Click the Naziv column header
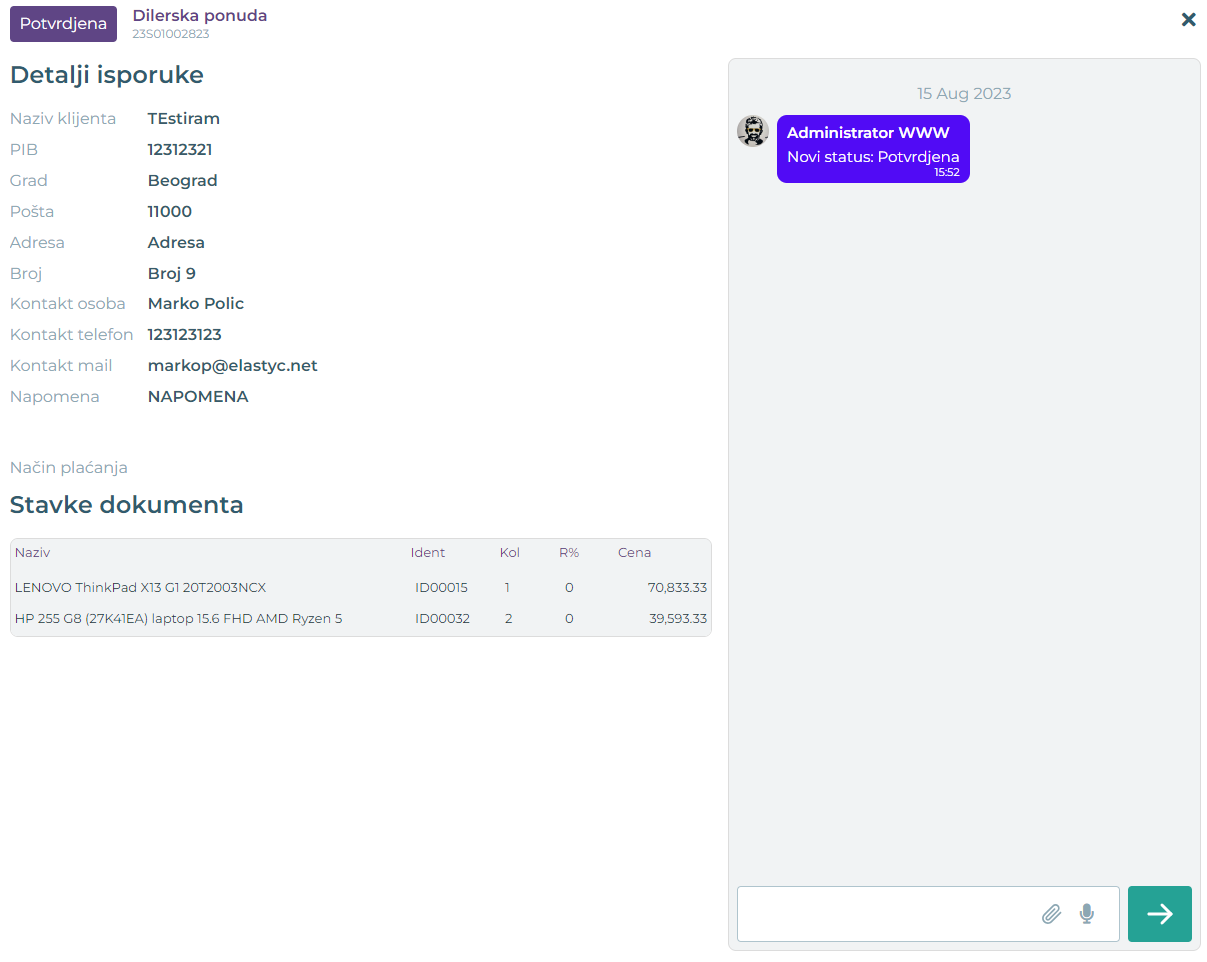Screen dimensions: 1207x962 (x=32, y=552)
